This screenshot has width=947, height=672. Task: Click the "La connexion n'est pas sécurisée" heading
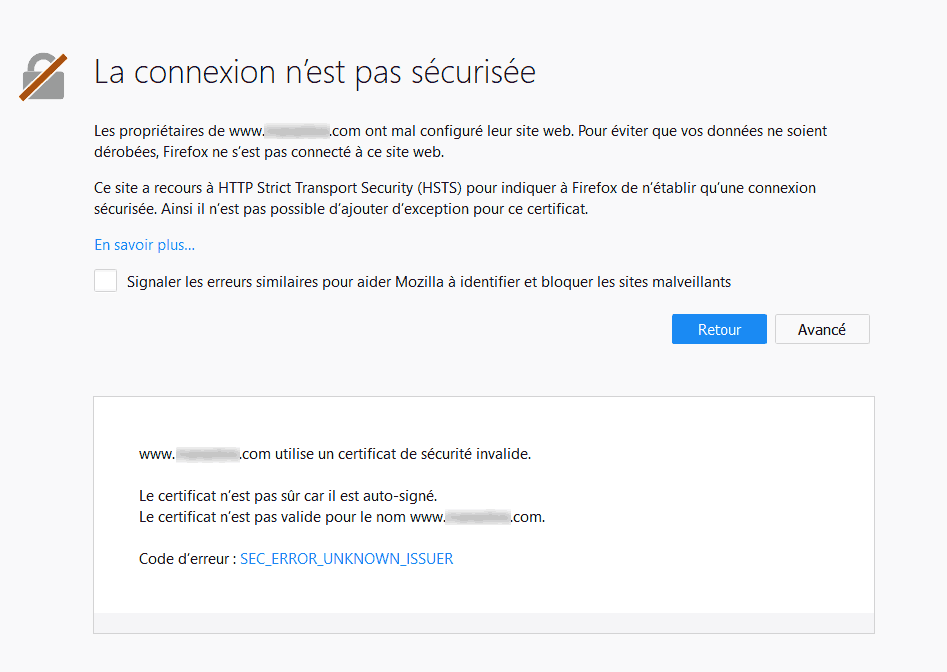(x=314, y=72)
